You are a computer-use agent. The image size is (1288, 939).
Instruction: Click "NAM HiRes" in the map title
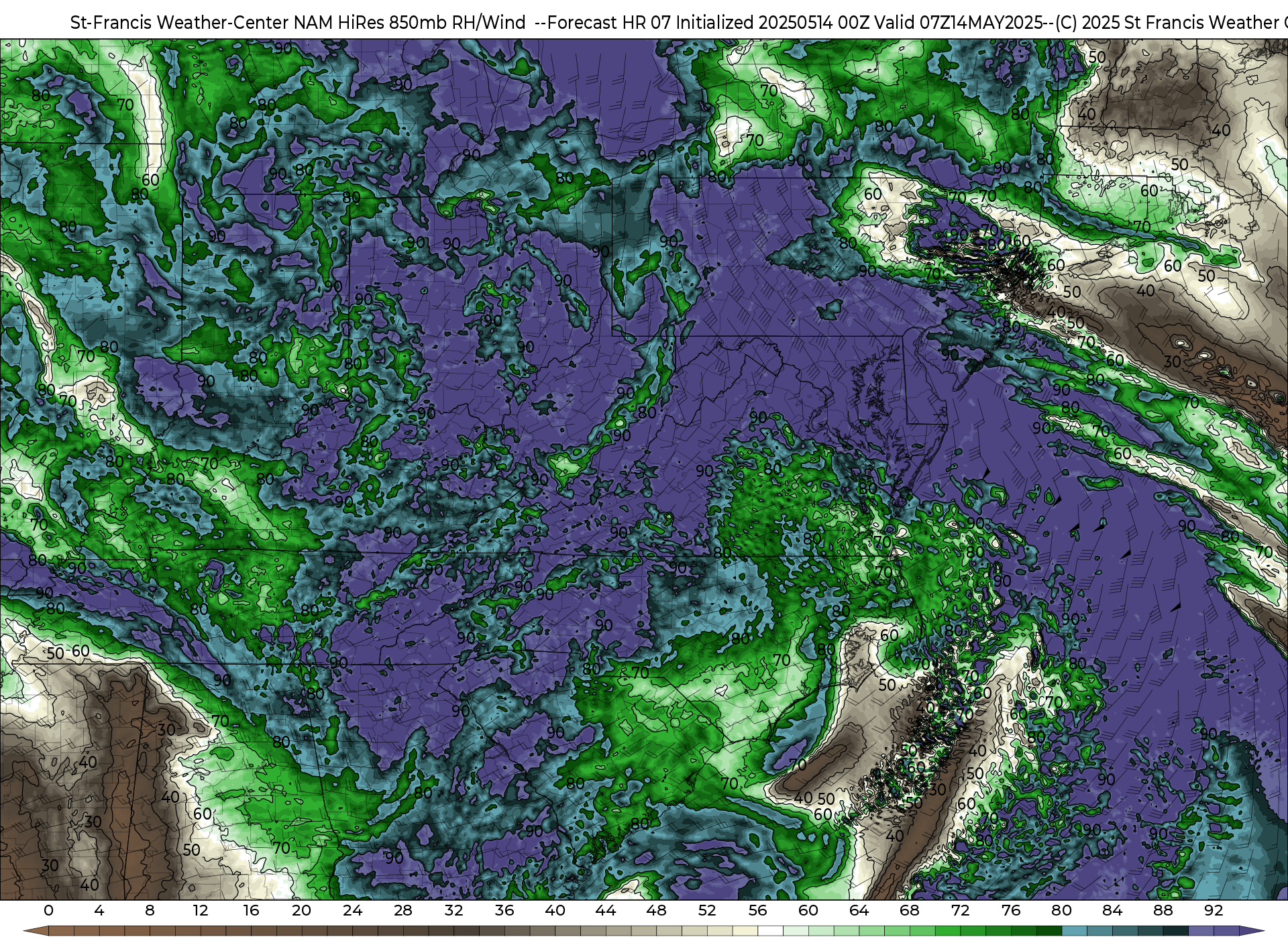337,23
